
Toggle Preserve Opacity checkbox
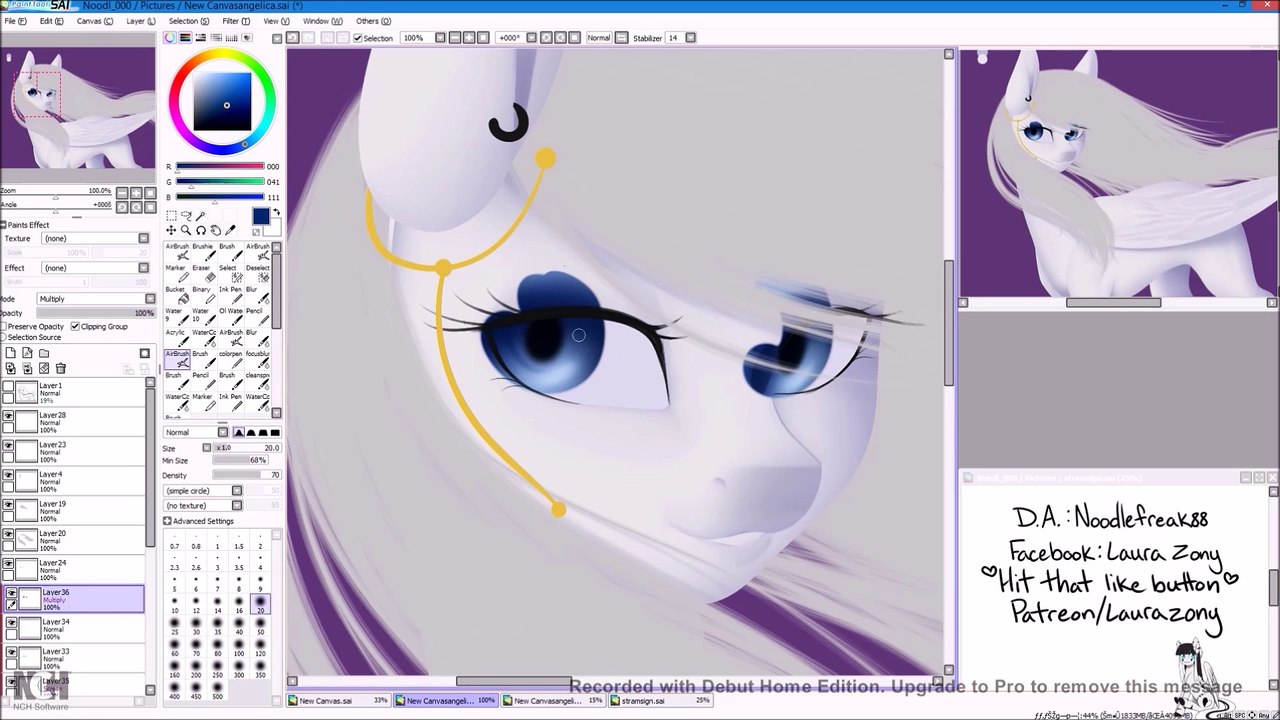coord(4,327)
